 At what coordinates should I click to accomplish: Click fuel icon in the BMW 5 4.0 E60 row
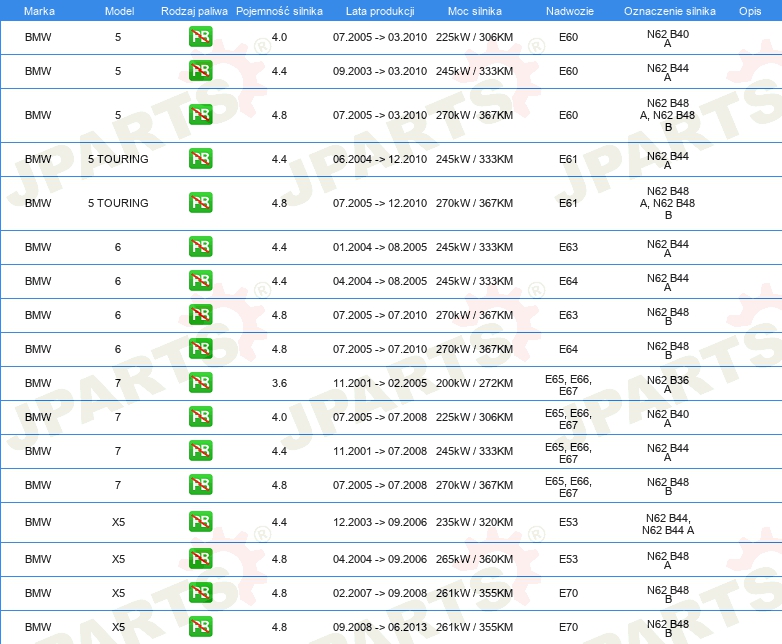point(200,37)
